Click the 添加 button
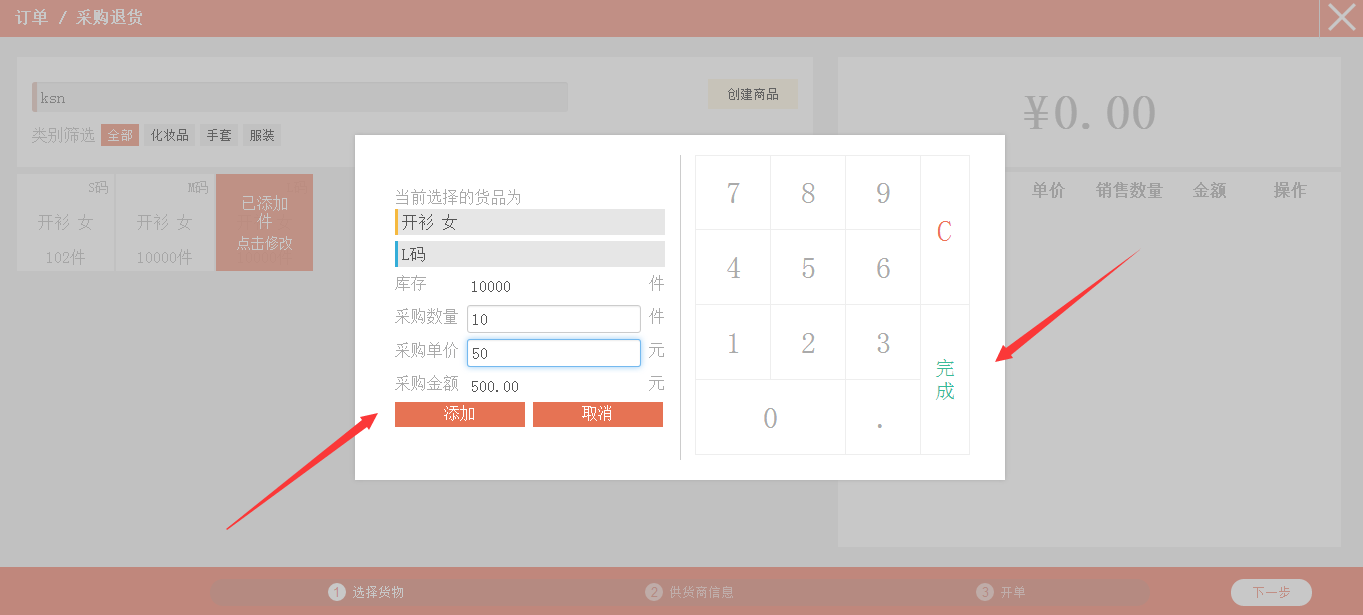The height and width of the screenshot is (615, 1363). tap(459, 414)
